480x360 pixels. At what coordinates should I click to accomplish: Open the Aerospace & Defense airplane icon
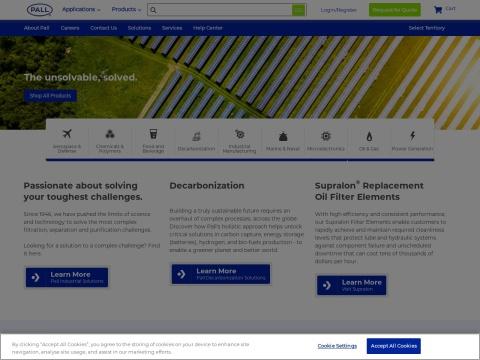67,134
